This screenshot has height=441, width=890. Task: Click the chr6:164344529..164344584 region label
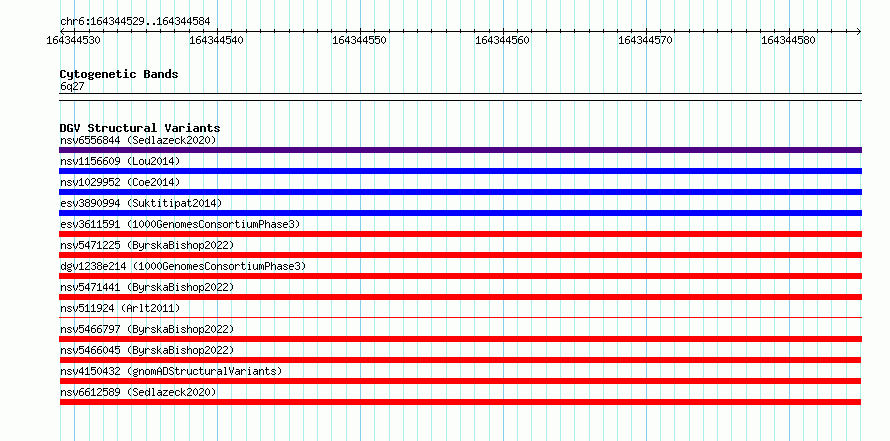coord(135,22)
